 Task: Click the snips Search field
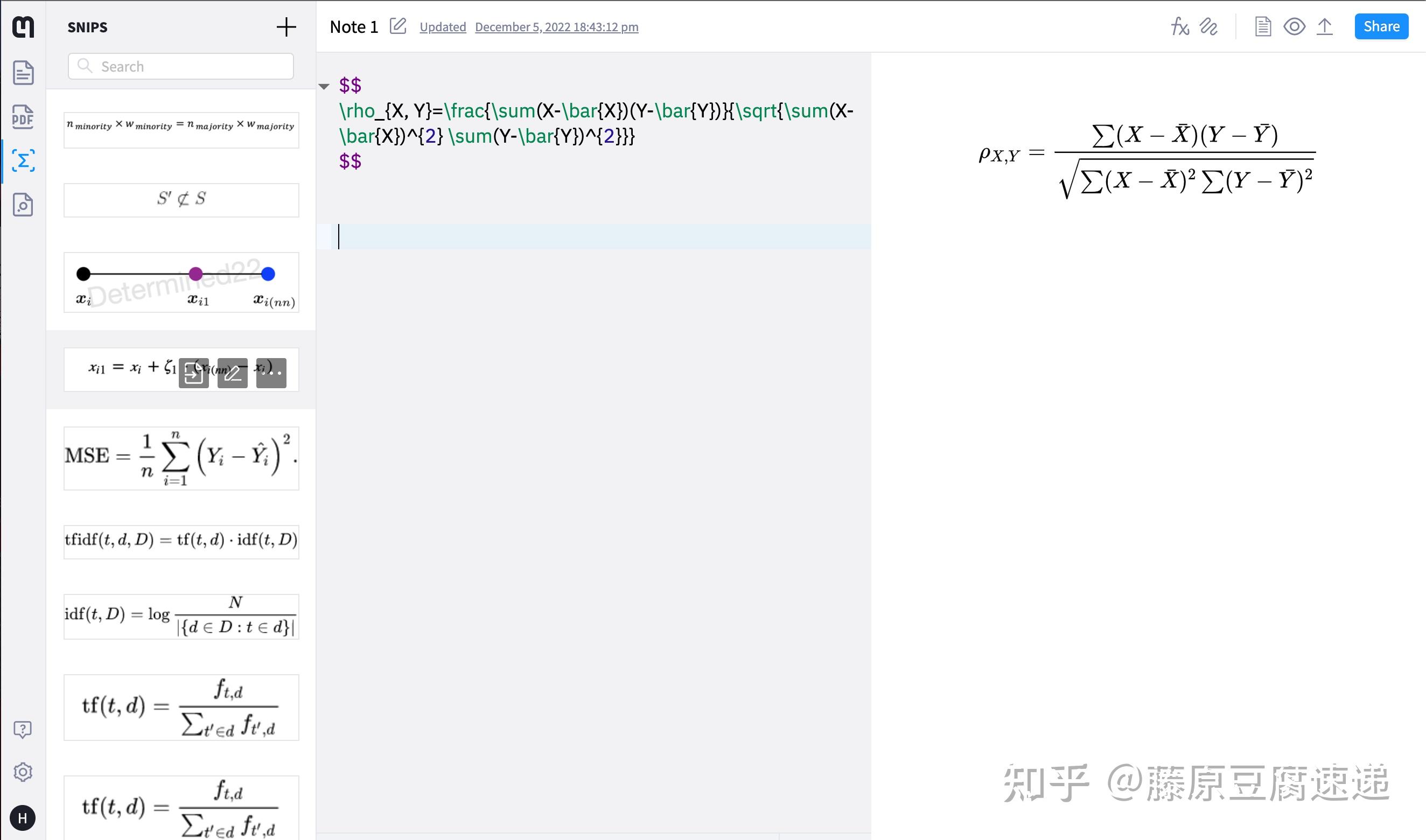(x=181, y=66)
